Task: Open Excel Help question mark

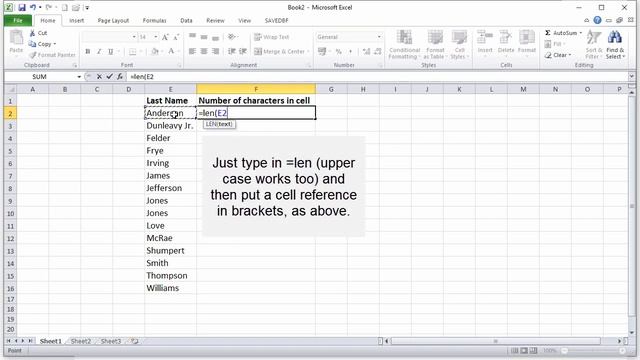Action: tap(597, 20)
